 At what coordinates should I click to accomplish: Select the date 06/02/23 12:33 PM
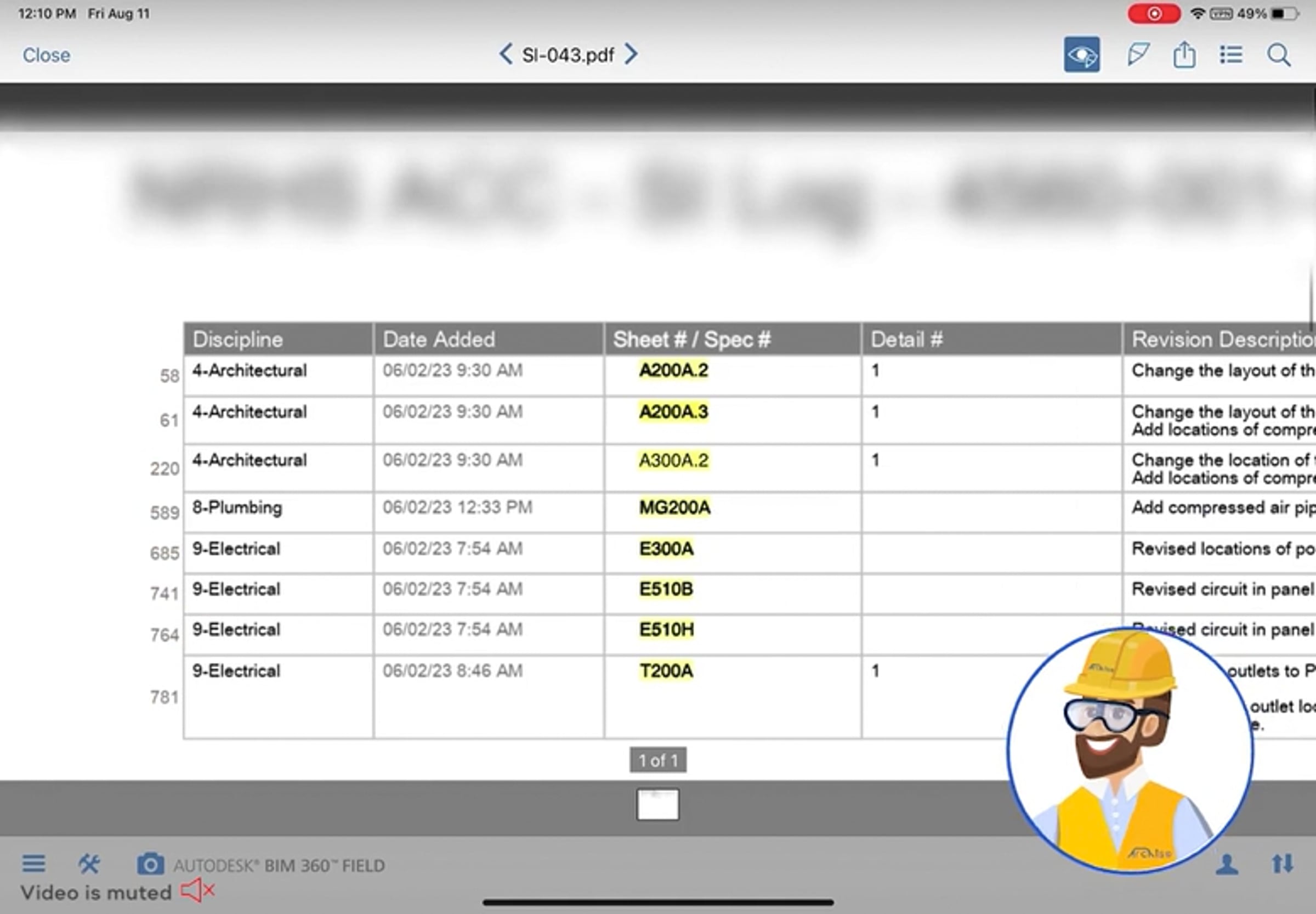pyautogui.click(x=457, y=507)
